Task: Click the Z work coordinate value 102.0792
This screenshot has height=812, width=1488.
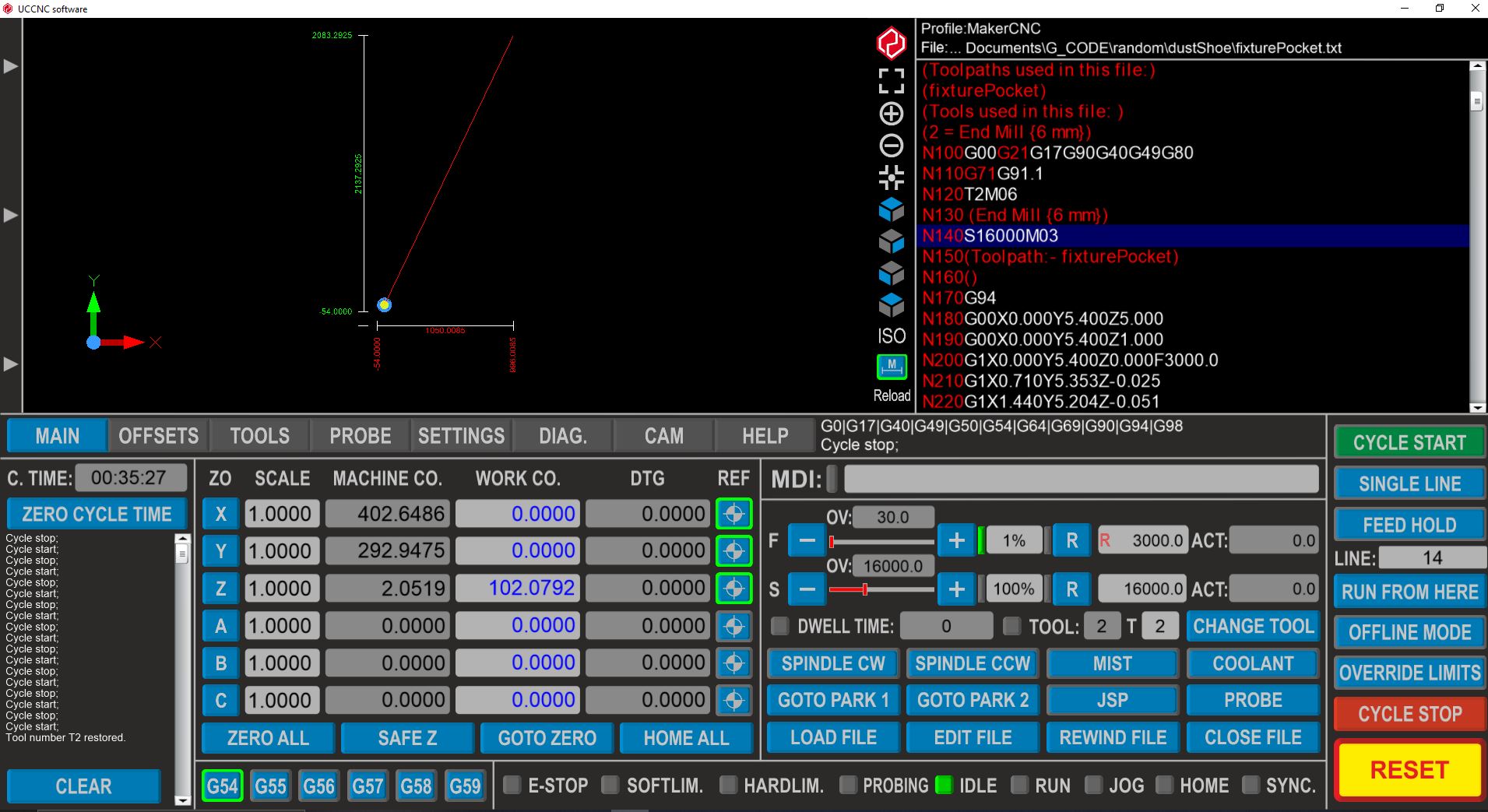Action: (x=517, y=588)
